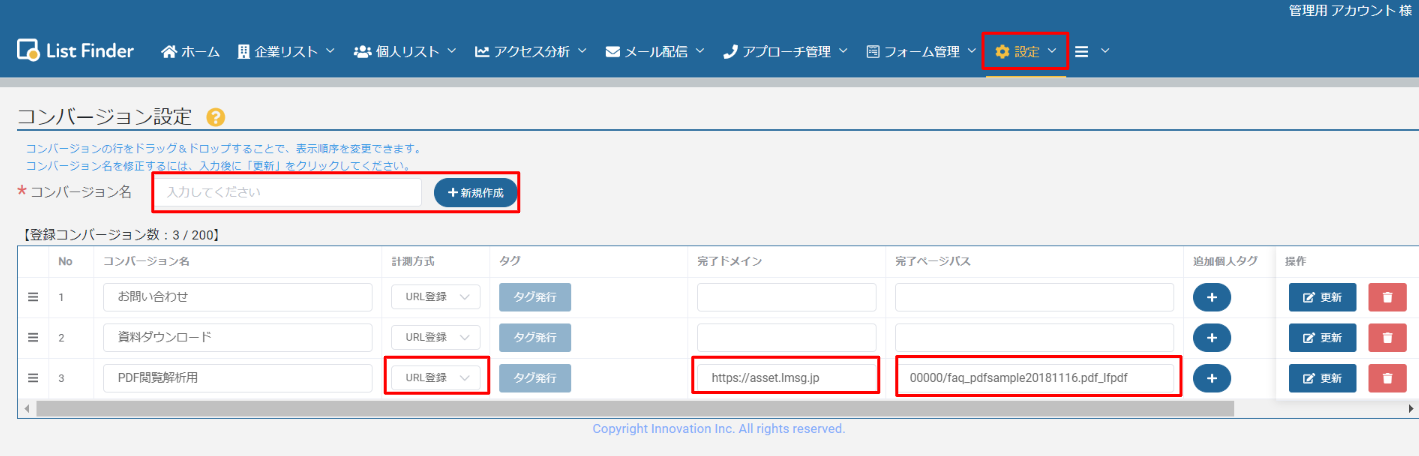
Task: Click the コンバージョン名 input field
Action: (288, 192)
